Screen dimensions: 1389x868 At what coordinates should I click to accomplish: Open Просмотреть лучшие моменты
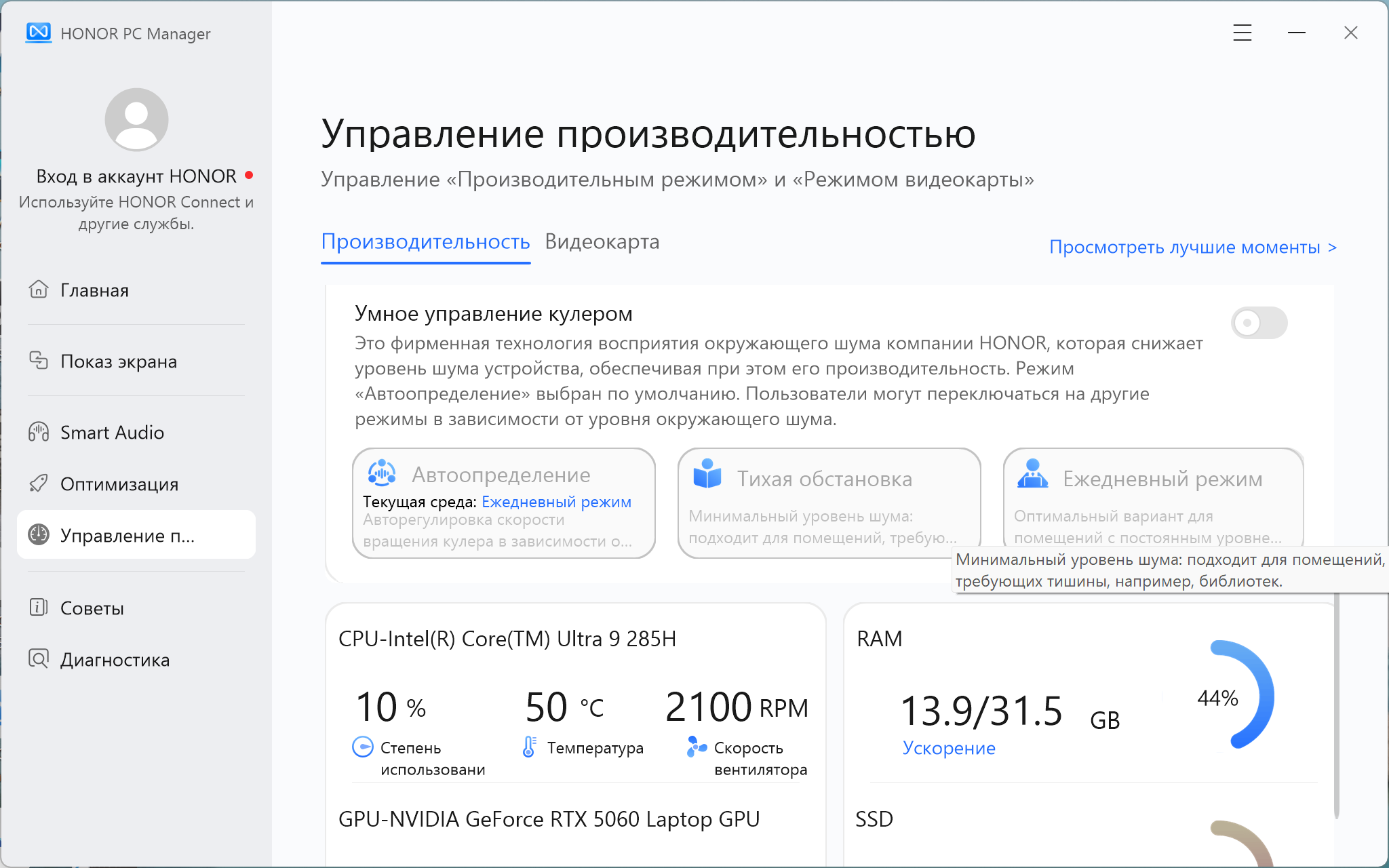[1193, 247]
